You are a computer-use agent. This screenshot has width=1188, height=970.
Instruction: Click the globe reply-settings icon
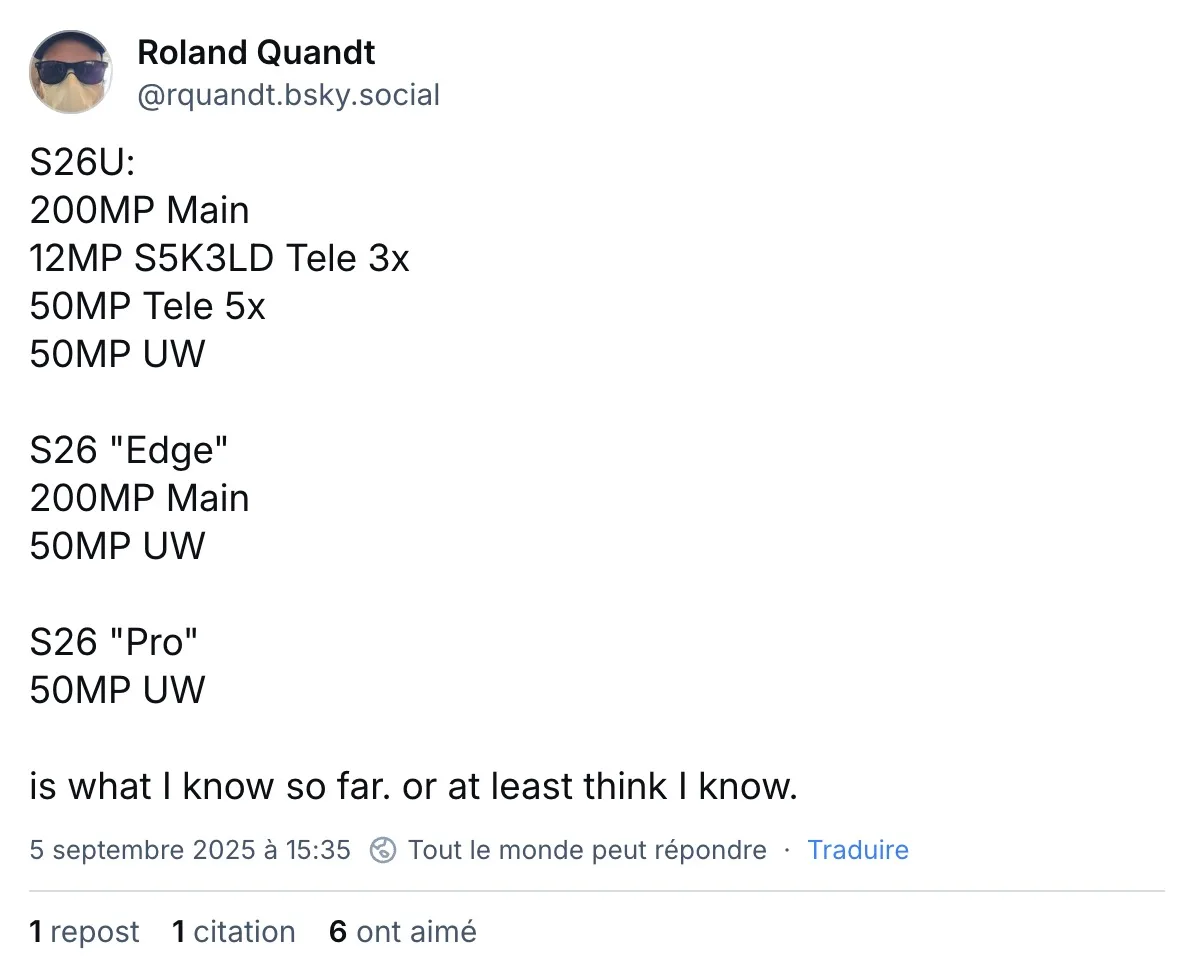383,850
